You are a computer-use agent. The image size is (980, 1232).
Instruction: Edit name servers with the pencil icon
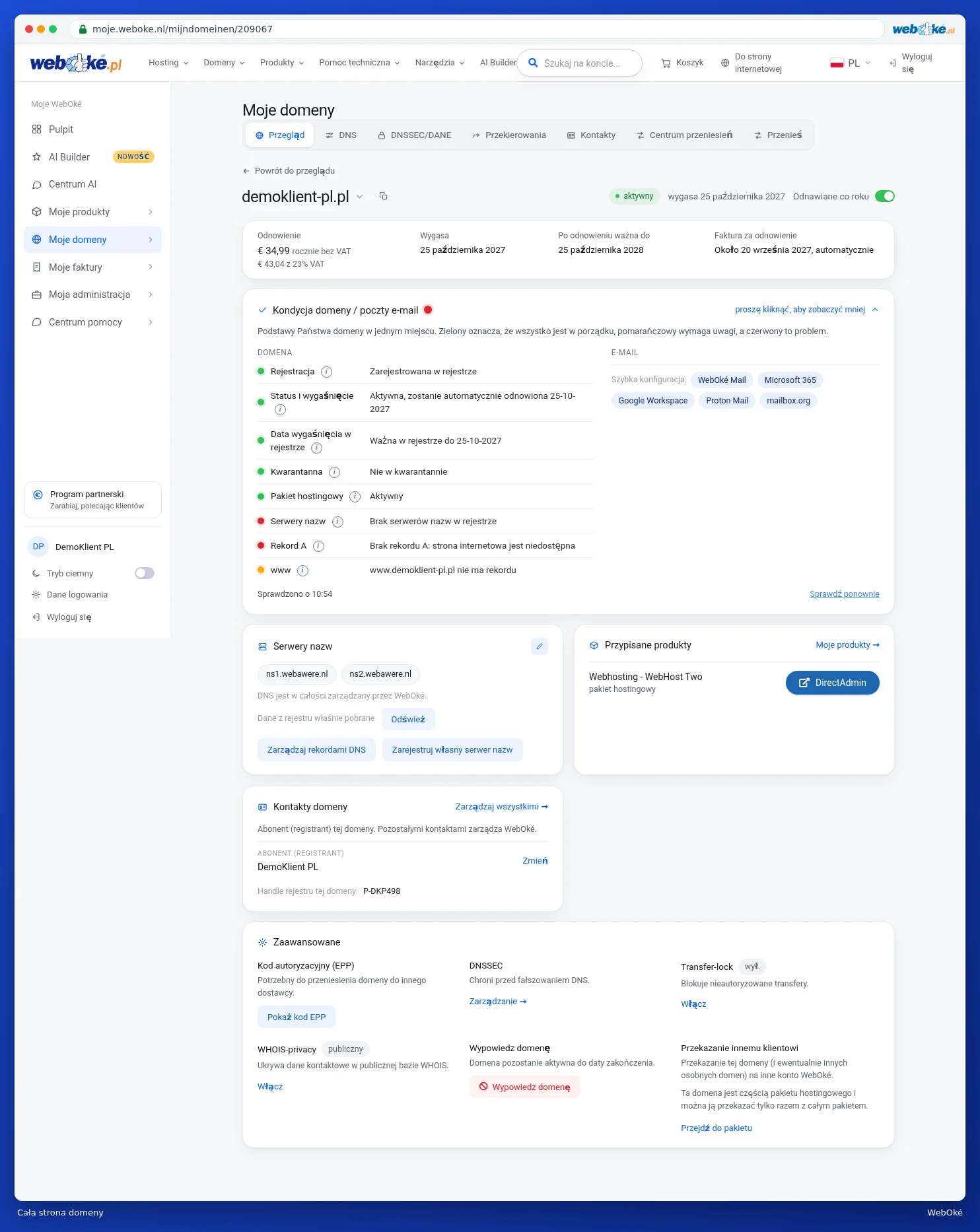tap(540, 646)
